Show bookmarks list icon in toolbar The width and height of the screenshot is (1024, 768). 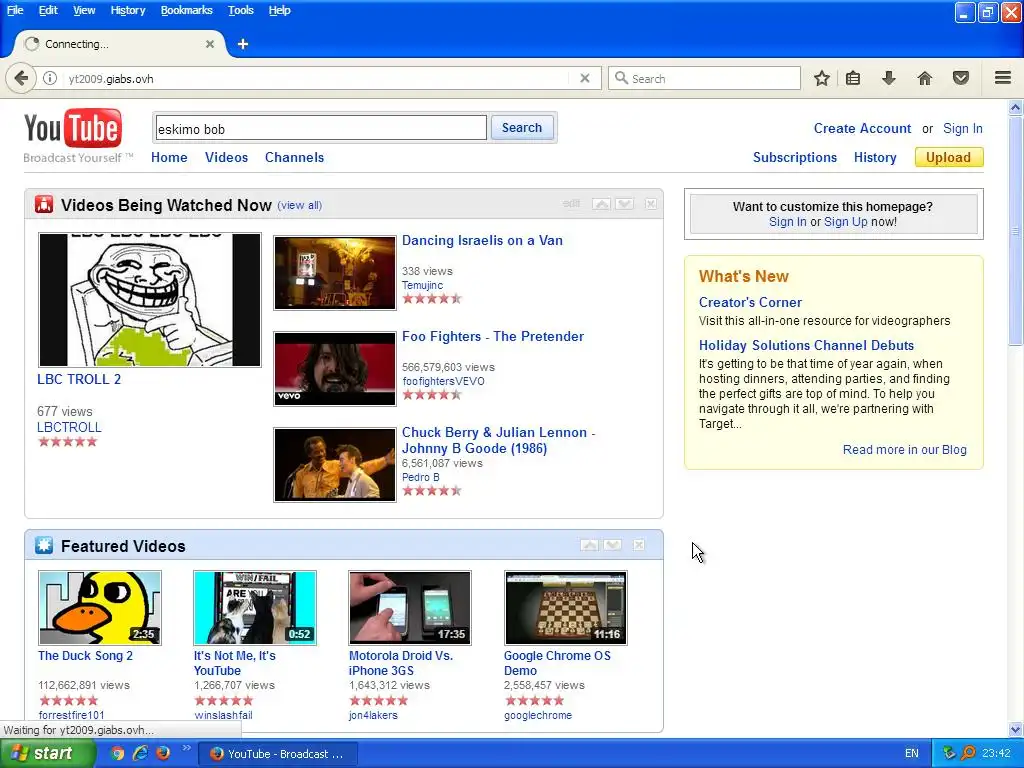[853, 78]
